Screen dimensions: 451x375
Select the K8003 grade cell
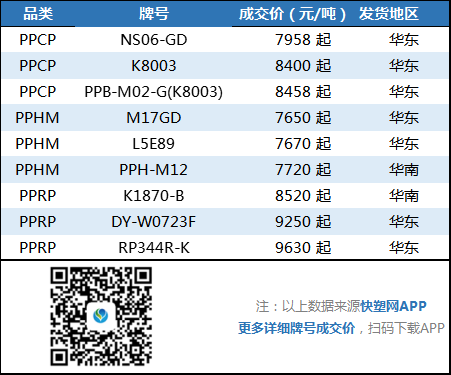(154, 66)
